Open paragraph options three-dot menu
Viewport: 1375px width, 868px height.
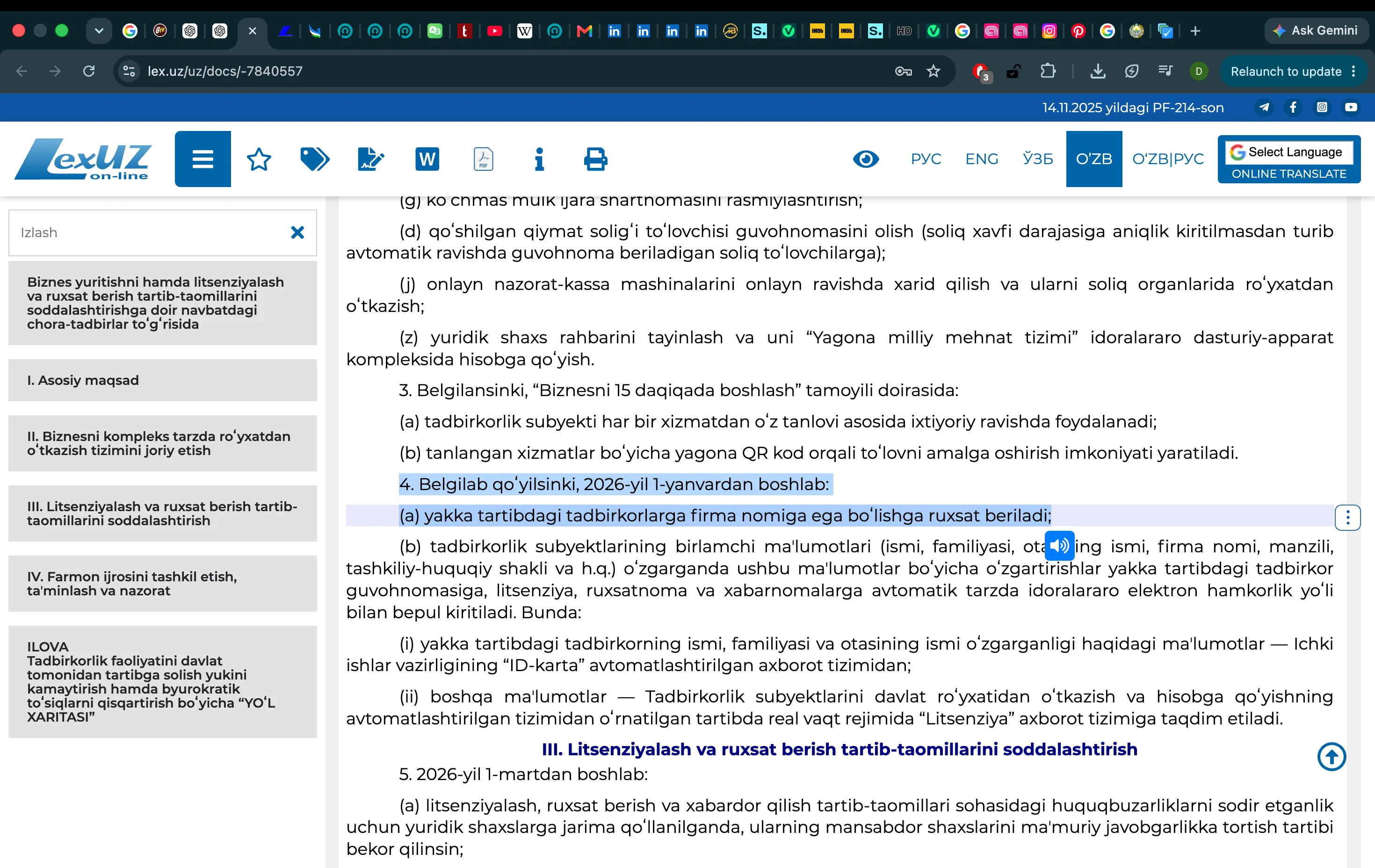[1347, 518]
